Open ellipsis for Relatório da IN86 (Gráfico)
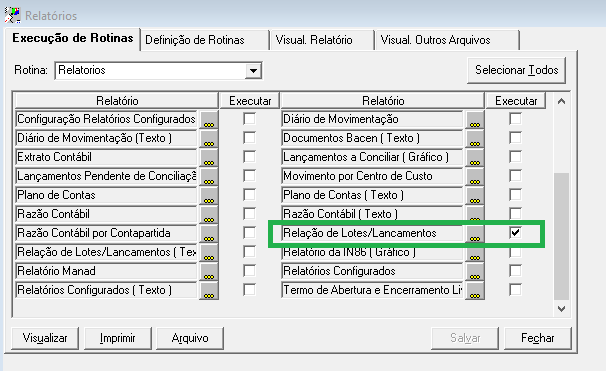The width and height of the screenshot is (606, 371). click(475, 252)
